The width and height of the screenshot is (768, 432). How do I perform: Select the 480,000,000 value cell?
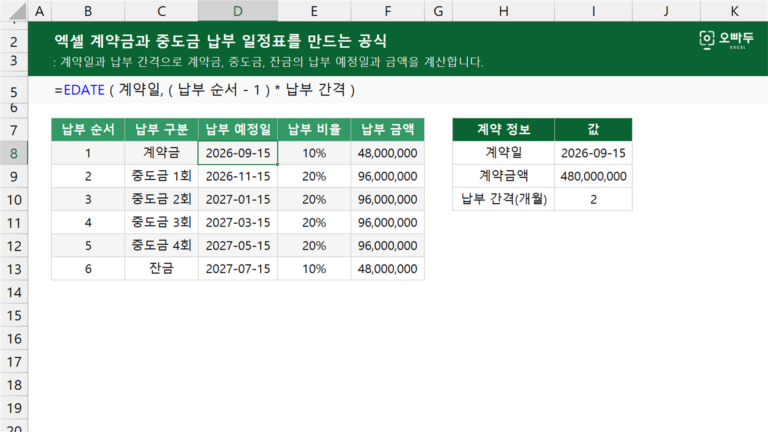coord(593,176)
